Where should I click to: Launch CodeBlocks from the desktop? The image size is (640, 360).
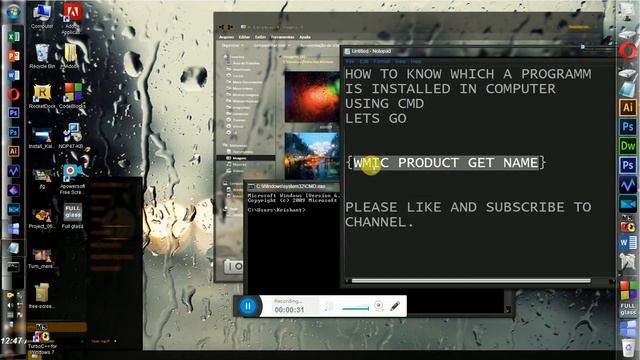(x=73, y=96)
